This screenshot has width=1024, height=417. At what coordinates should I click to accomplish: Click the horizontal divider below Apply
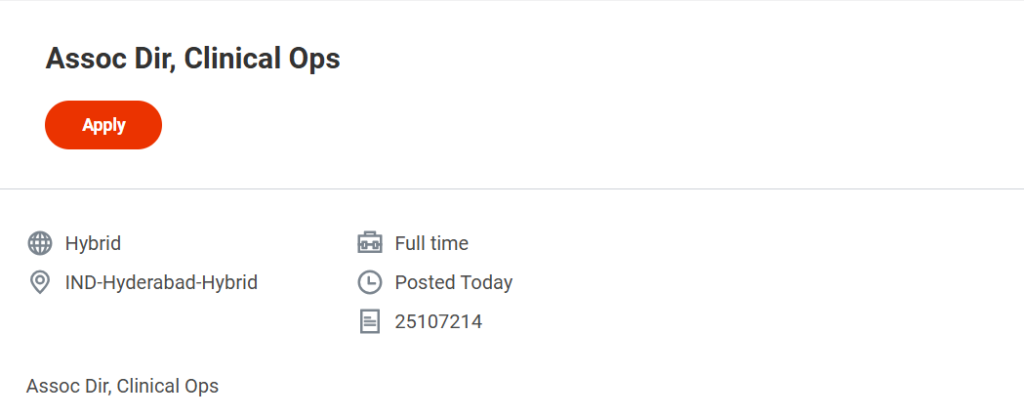click(512, 188)
